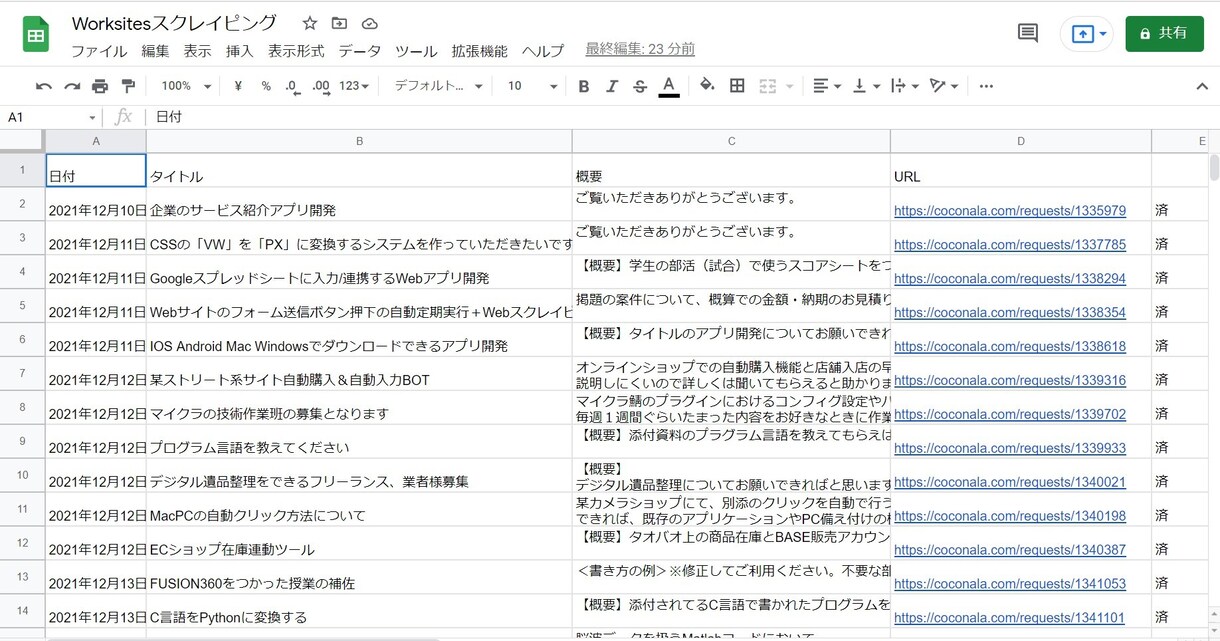Open the comment history icon
This screenshot has width=1220, height=641.
point(1028,33)
